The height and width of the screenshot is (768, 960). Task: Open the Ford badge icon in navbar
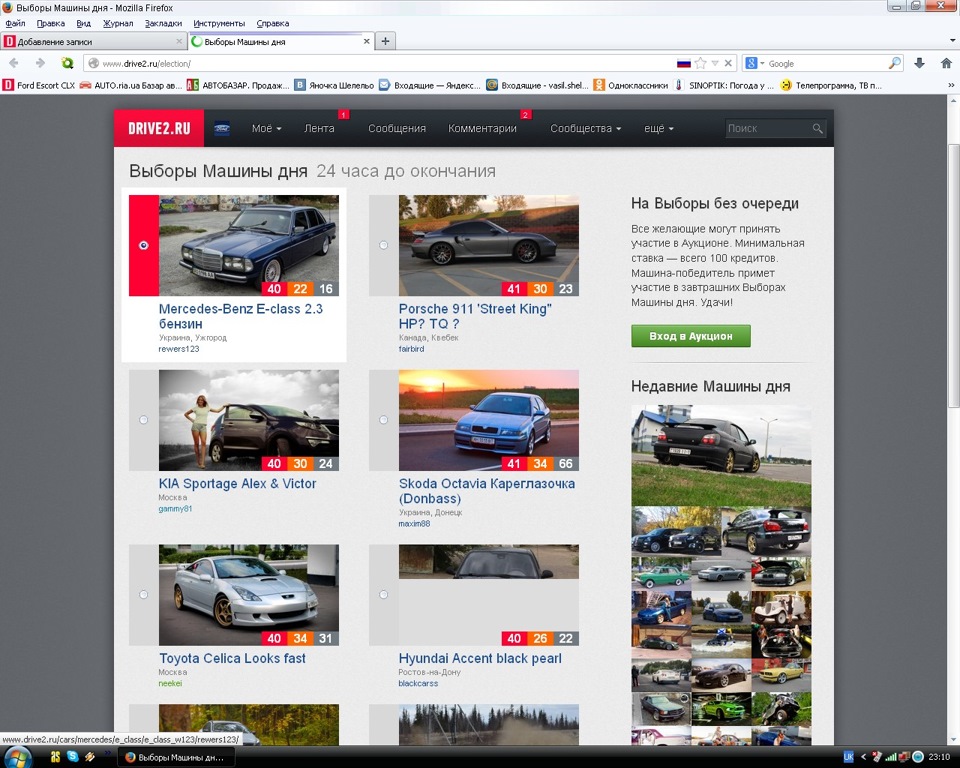pyautogui.click(x=222, y=129)
